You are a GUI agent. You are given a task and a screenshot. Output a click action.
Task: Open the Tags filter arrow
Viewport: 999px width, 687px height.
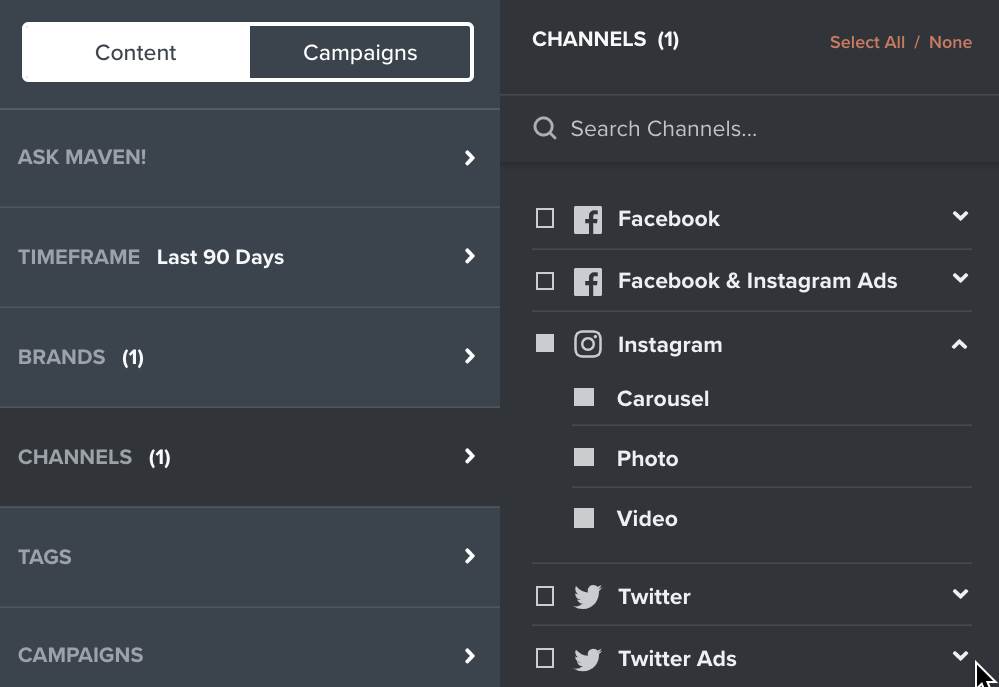pyautogui.click(x=470, y=556)
